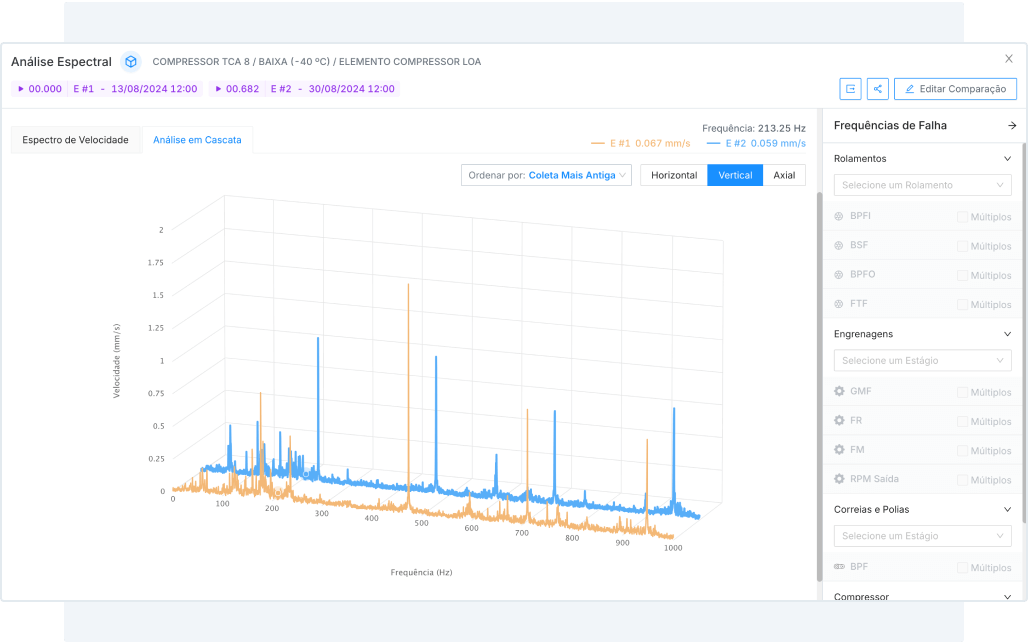Screen dimensions: 1028x643
Task: Switch to Espectro de Velocidade tab
Action: pyautogui.click(x=76, y=140)
